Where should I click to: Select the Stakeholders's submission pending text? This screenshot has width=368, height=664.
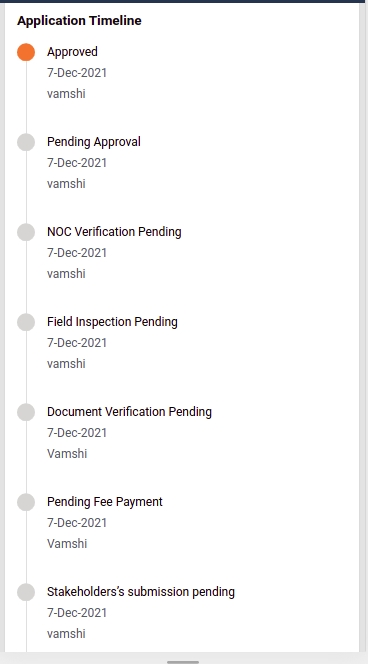click(x=141, y=592)
